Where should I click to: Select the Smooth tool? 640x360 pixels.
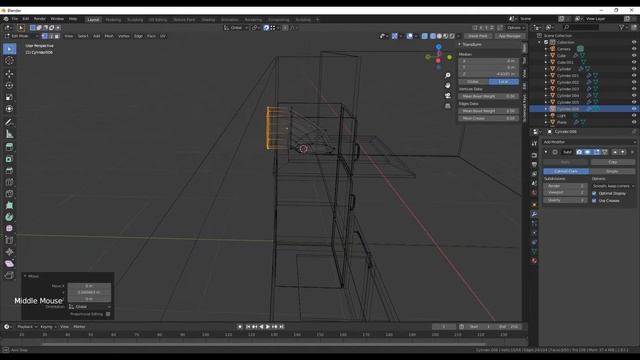[9, 229]
